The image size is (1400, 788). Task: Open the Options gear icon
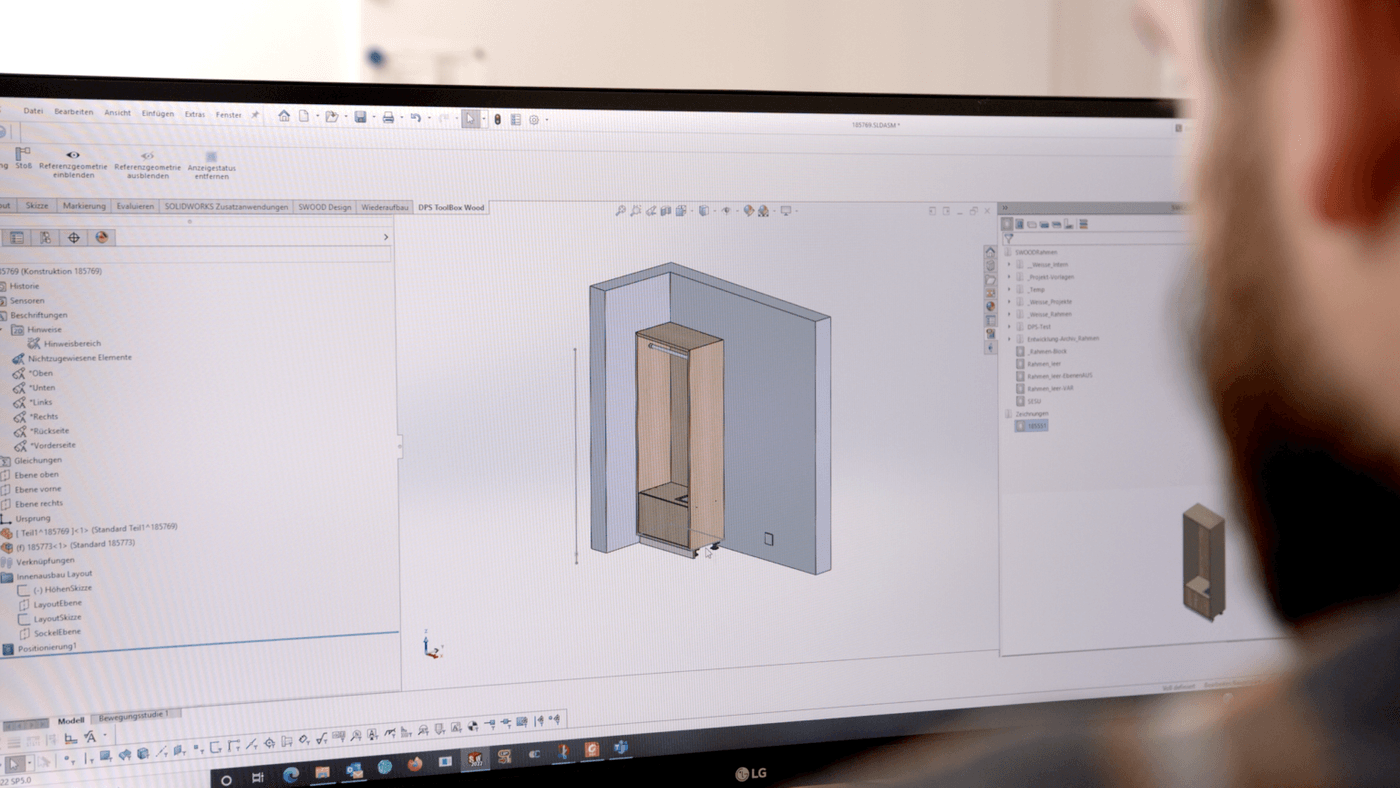tap(534, 120)
